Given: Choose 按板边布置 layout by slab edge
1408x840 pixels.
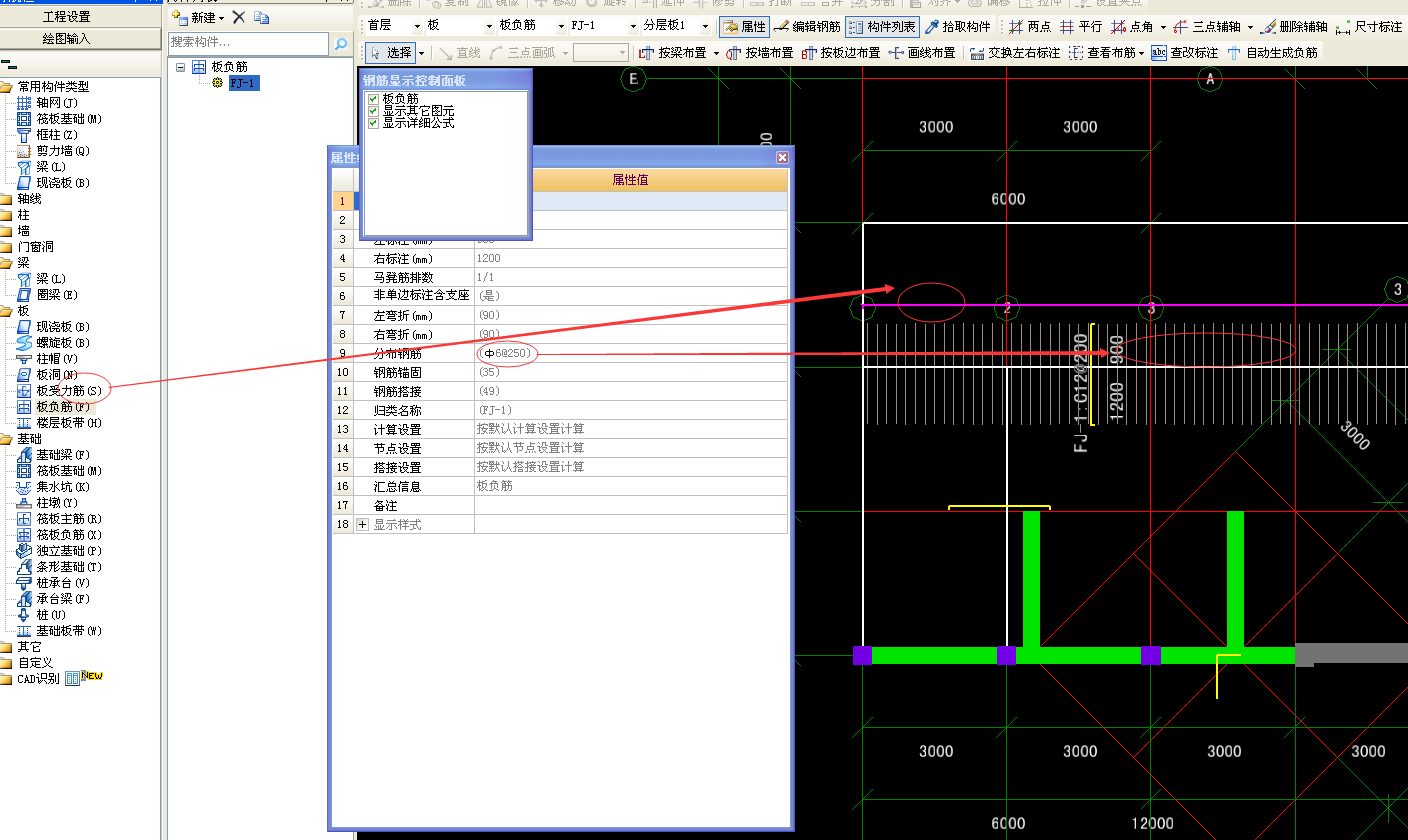Looking at the screenshot, I should coord(841,53).
